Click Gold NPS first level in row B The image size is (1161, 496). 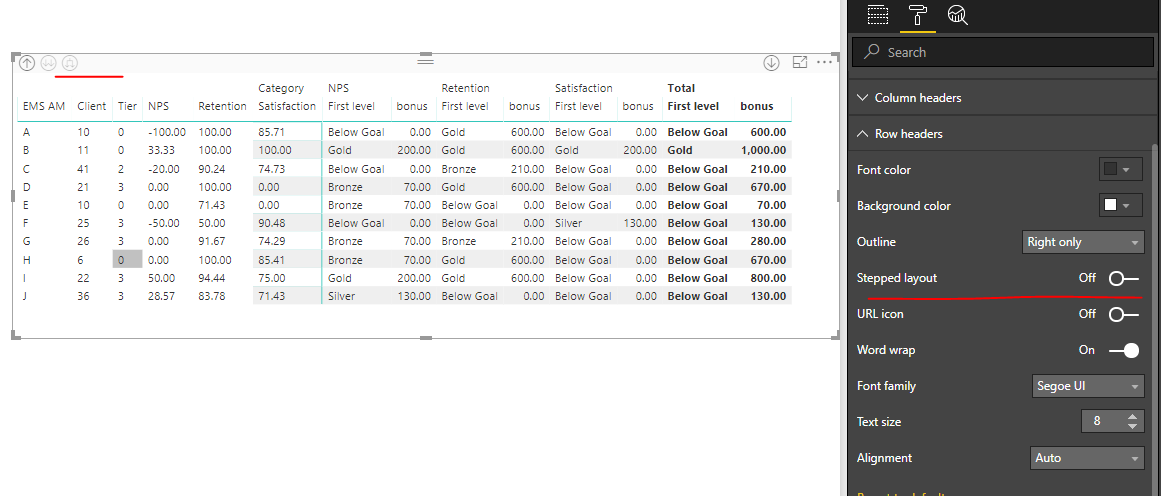tap(340, 150)
